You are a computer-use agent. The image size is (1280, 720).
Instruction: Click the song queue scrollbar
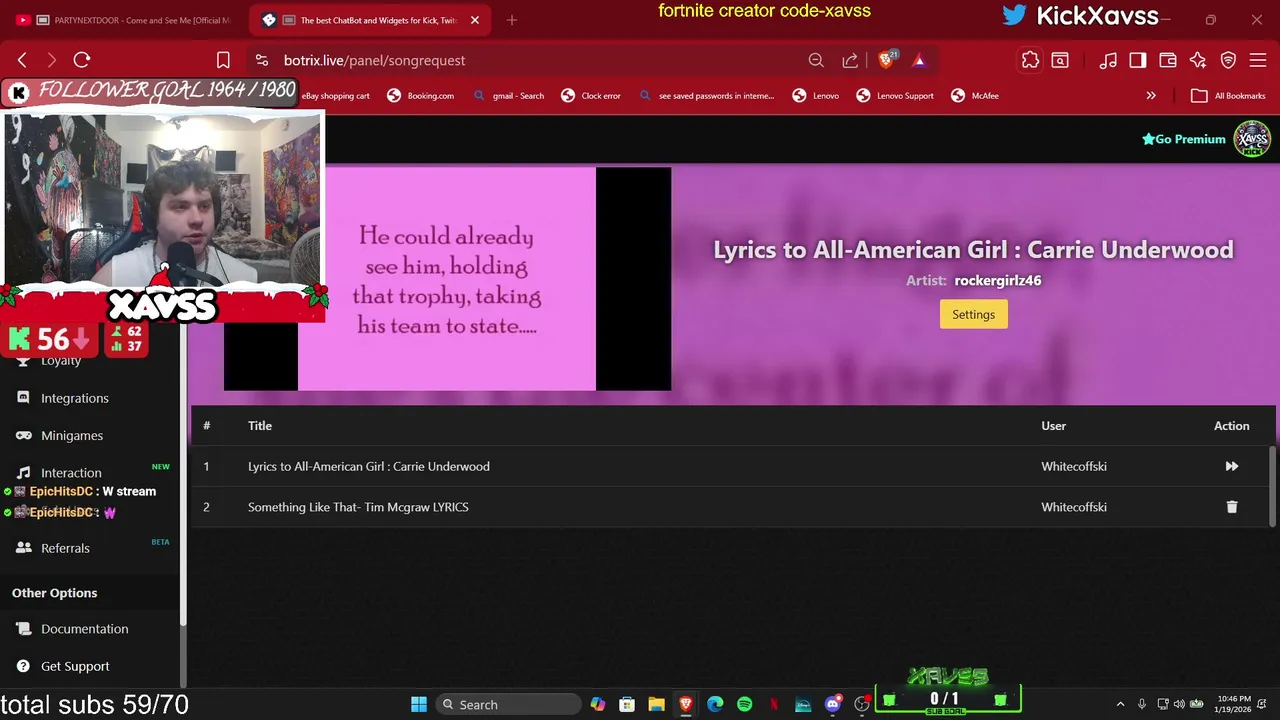pos(1273,485)
